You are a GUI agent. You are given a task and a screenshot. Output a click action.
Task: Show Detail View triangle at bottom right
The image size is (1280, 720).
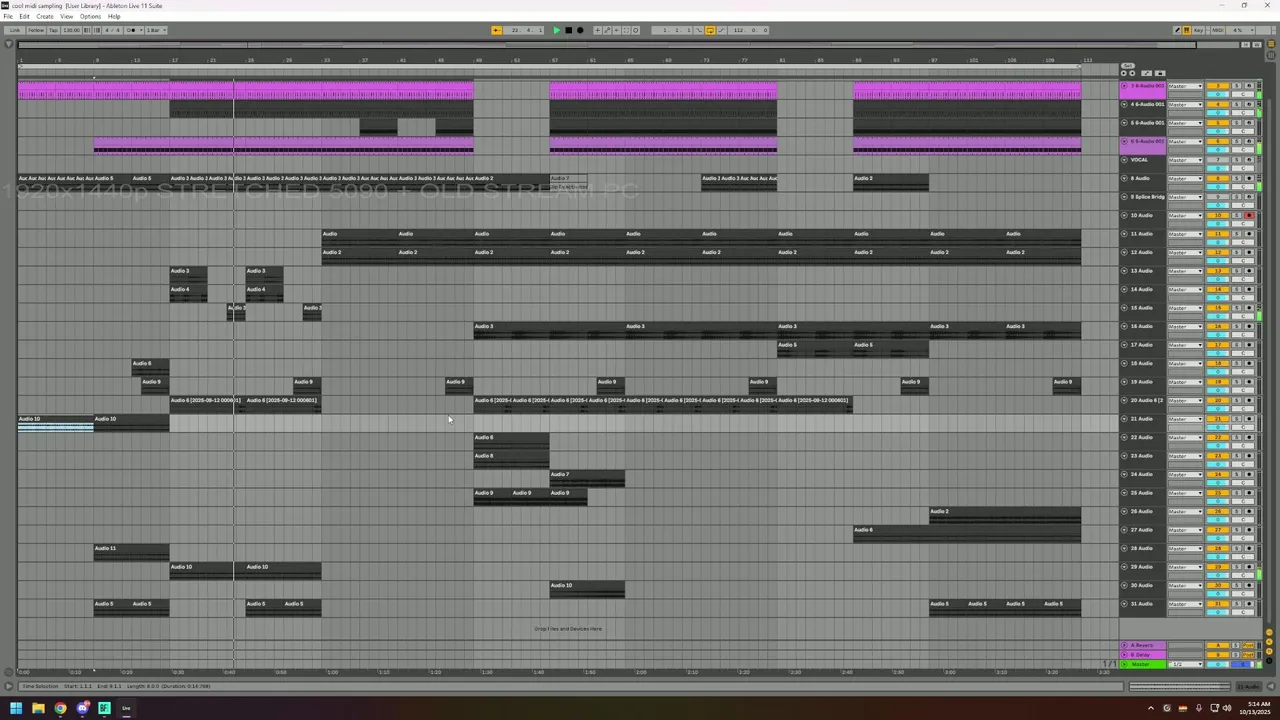point(1271,686)
